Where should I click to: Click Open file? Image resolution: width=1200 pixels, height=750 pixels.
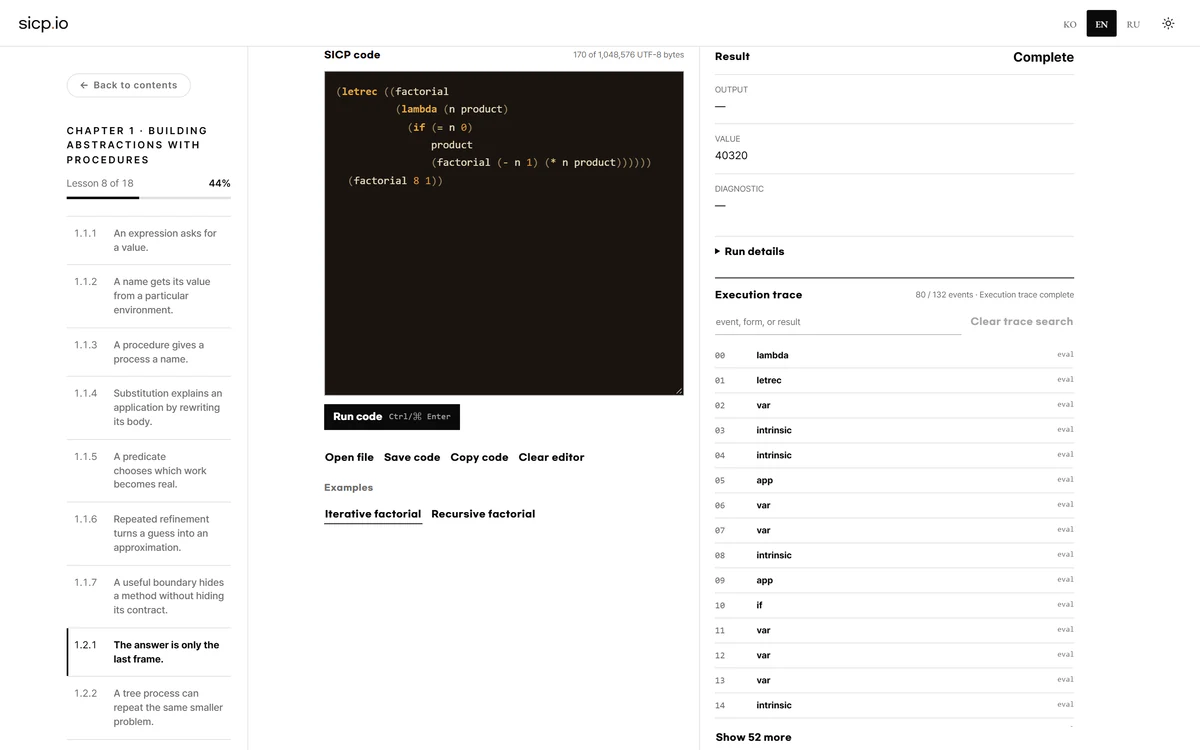point(349,457)
